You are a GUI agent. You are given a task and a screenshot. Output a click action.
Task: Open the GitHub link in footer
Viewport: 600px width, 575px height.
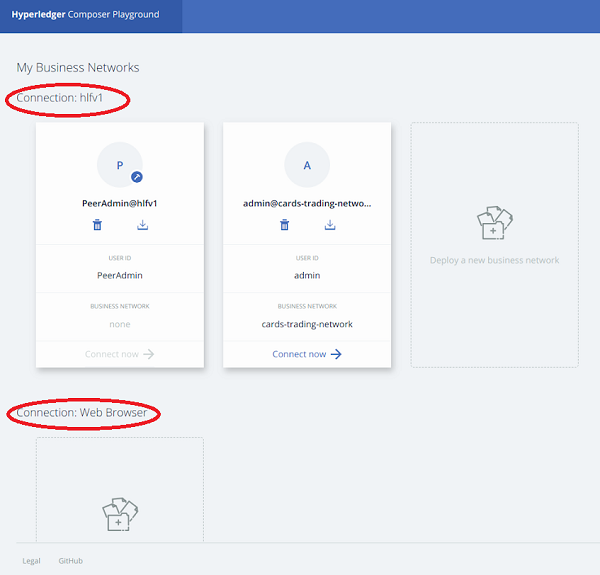[x=70, y=561]
